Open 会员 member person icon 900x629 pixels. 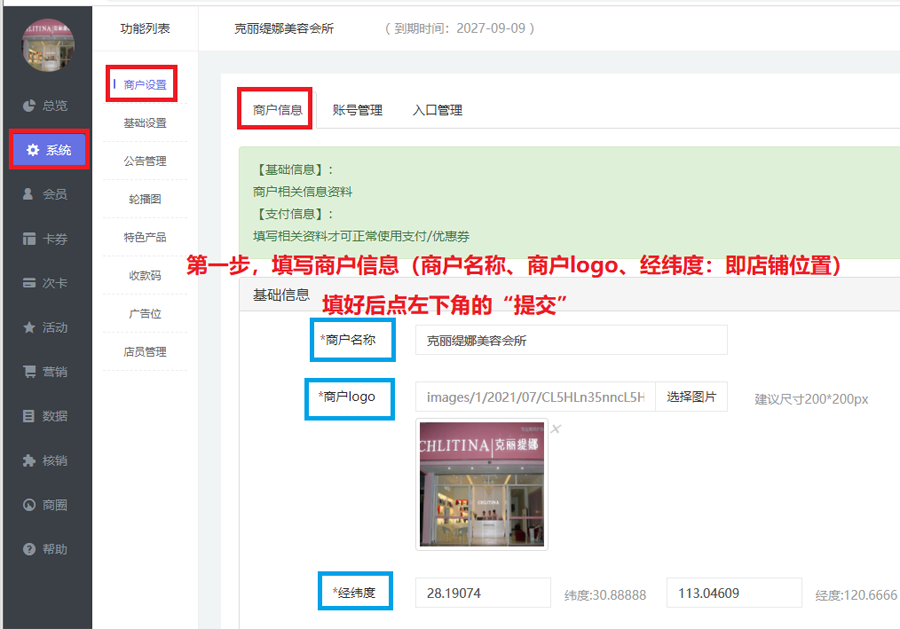tap(28, 194)
